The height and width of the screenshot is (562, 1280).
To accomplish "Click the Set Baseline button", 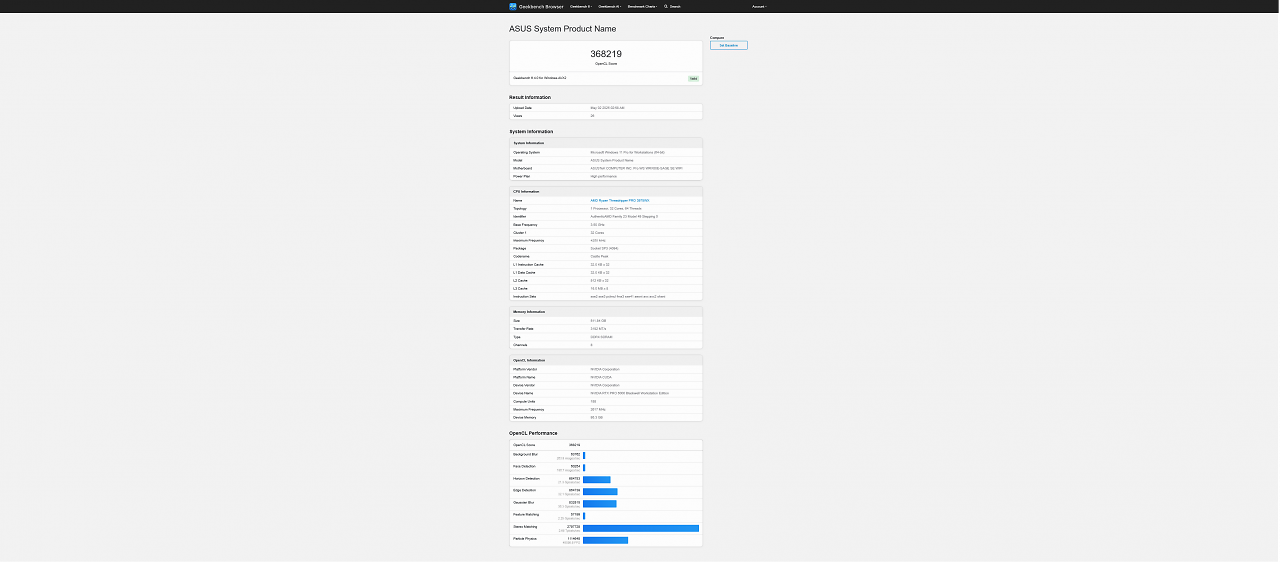I will pyautogui.click(x=729, y=45).
